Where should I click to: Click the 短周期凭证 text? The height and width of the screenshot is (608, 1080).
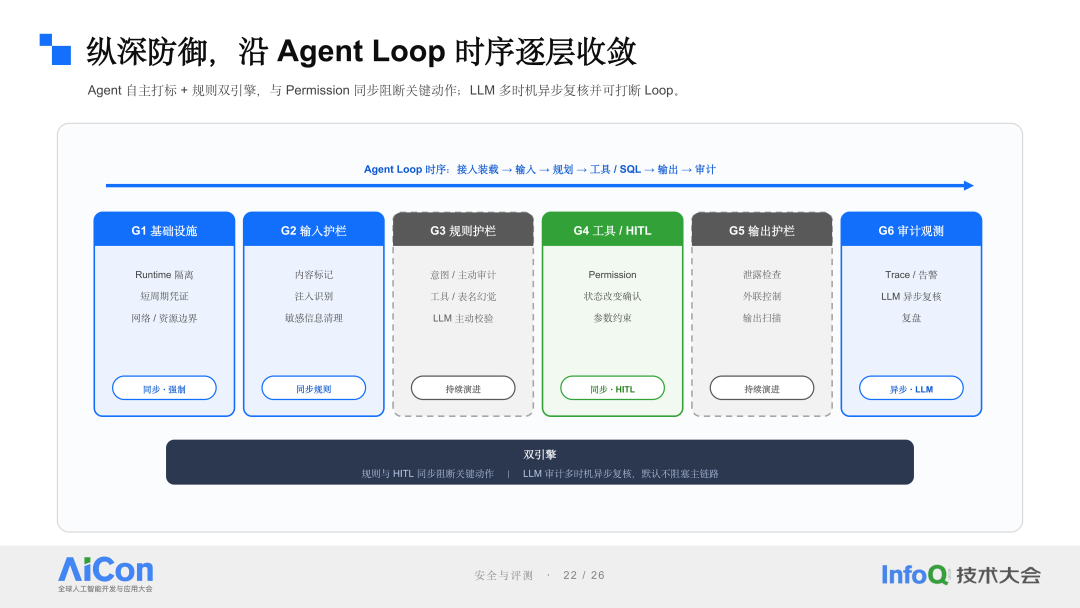(x=164, y=296)
